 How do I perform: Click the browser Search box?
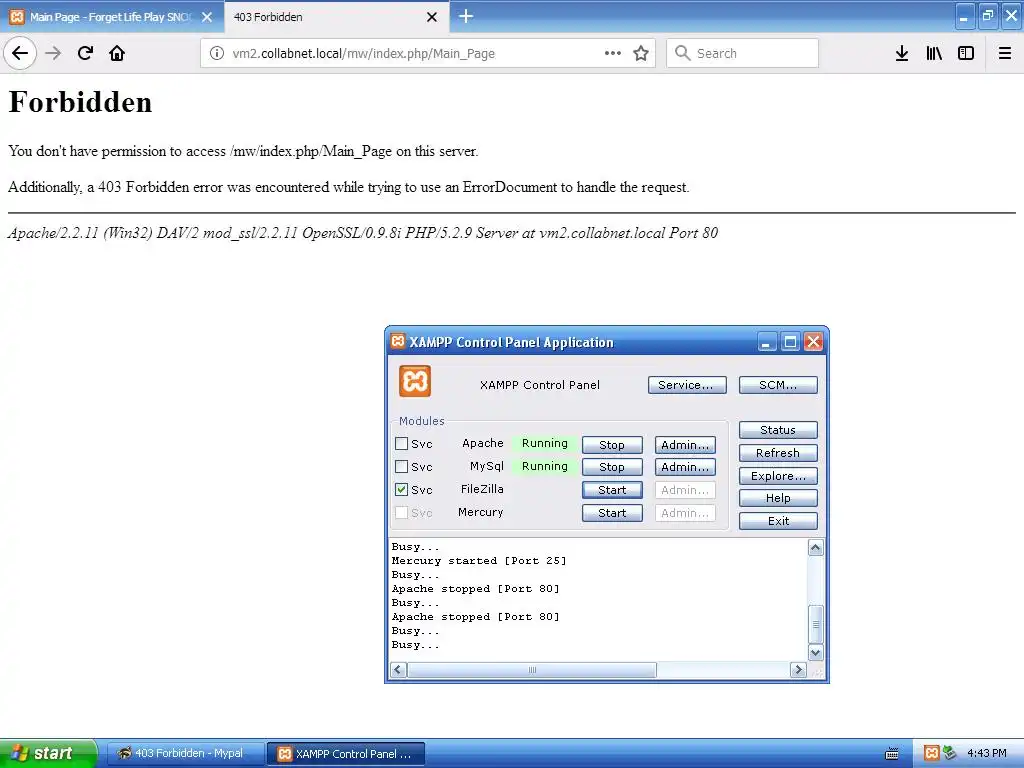tap(743, 53)
